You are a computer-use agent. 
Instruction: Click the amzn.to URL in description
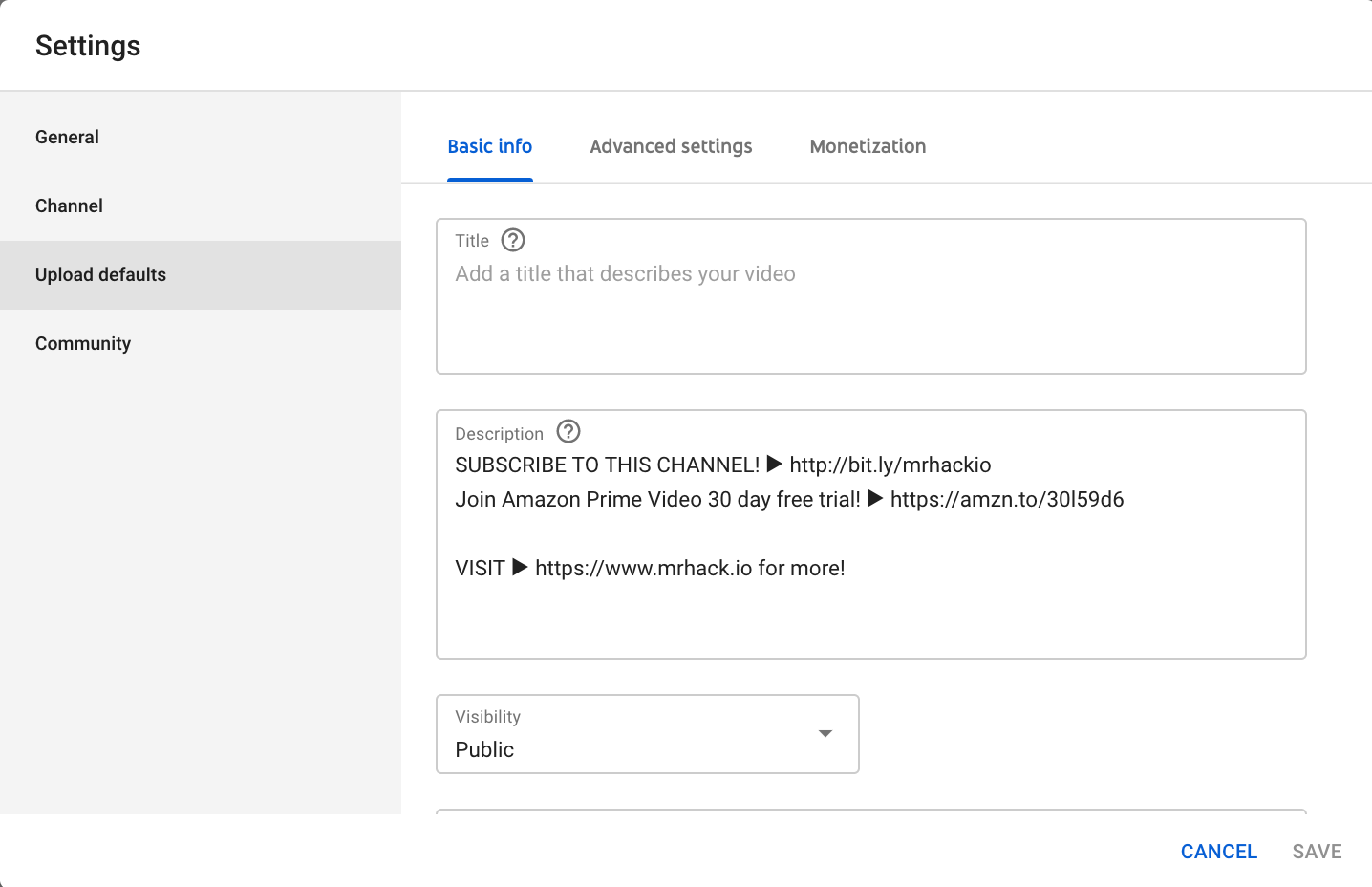coord(1006,500)
